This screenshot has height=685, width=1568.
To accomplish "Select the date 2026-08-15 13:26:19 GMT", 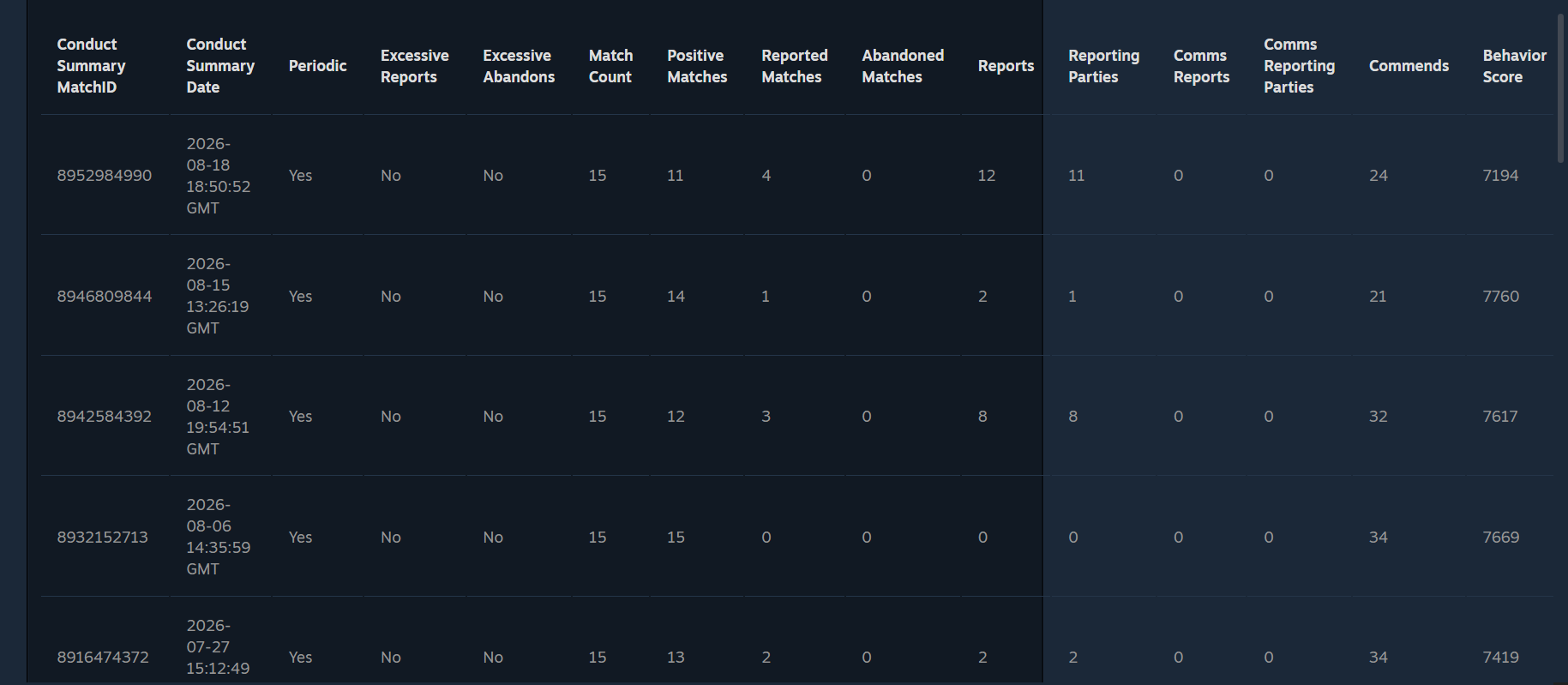I will coord(218,296).
